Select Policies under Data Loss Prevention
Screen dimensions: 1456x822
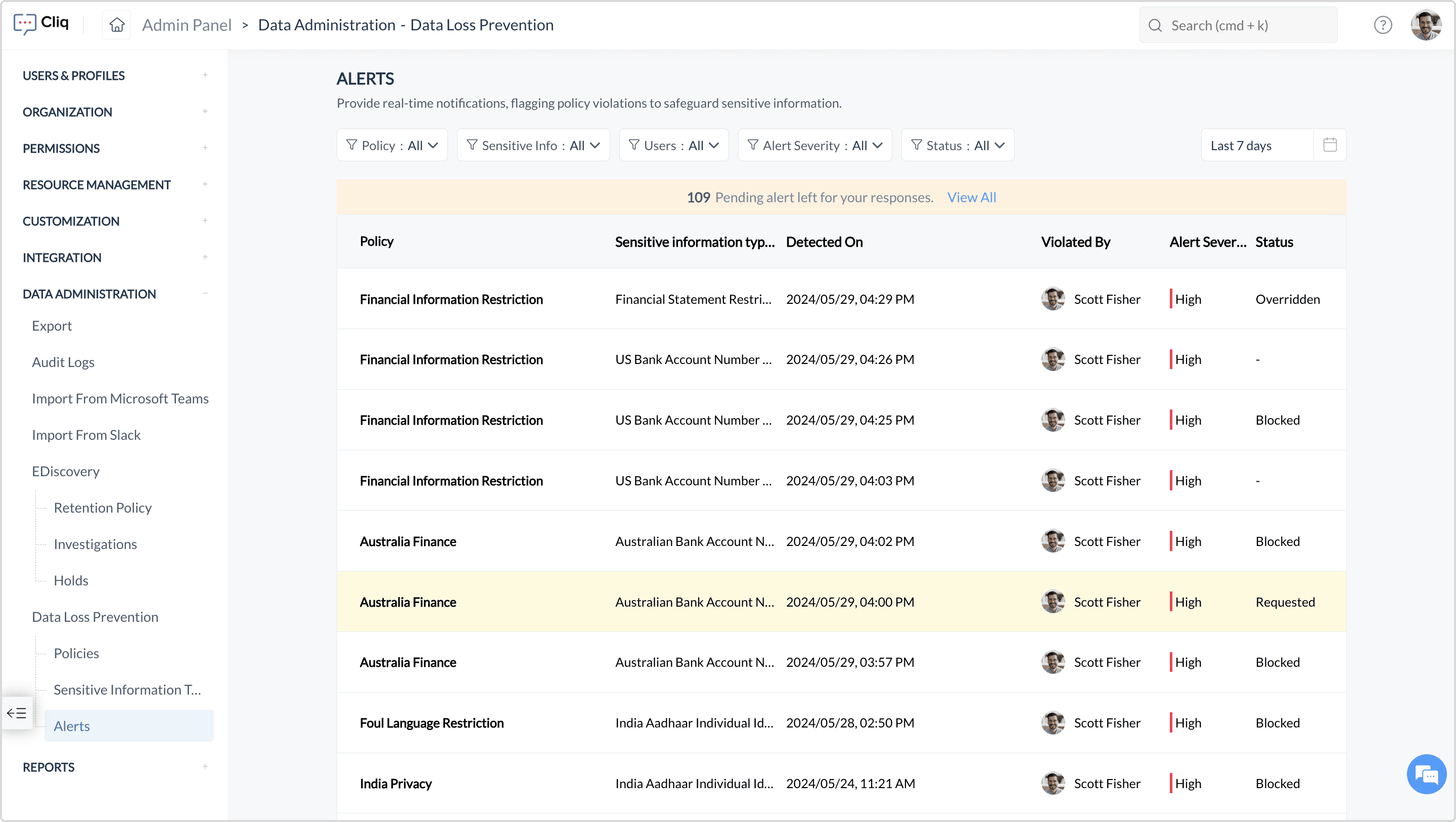point(76,653)
